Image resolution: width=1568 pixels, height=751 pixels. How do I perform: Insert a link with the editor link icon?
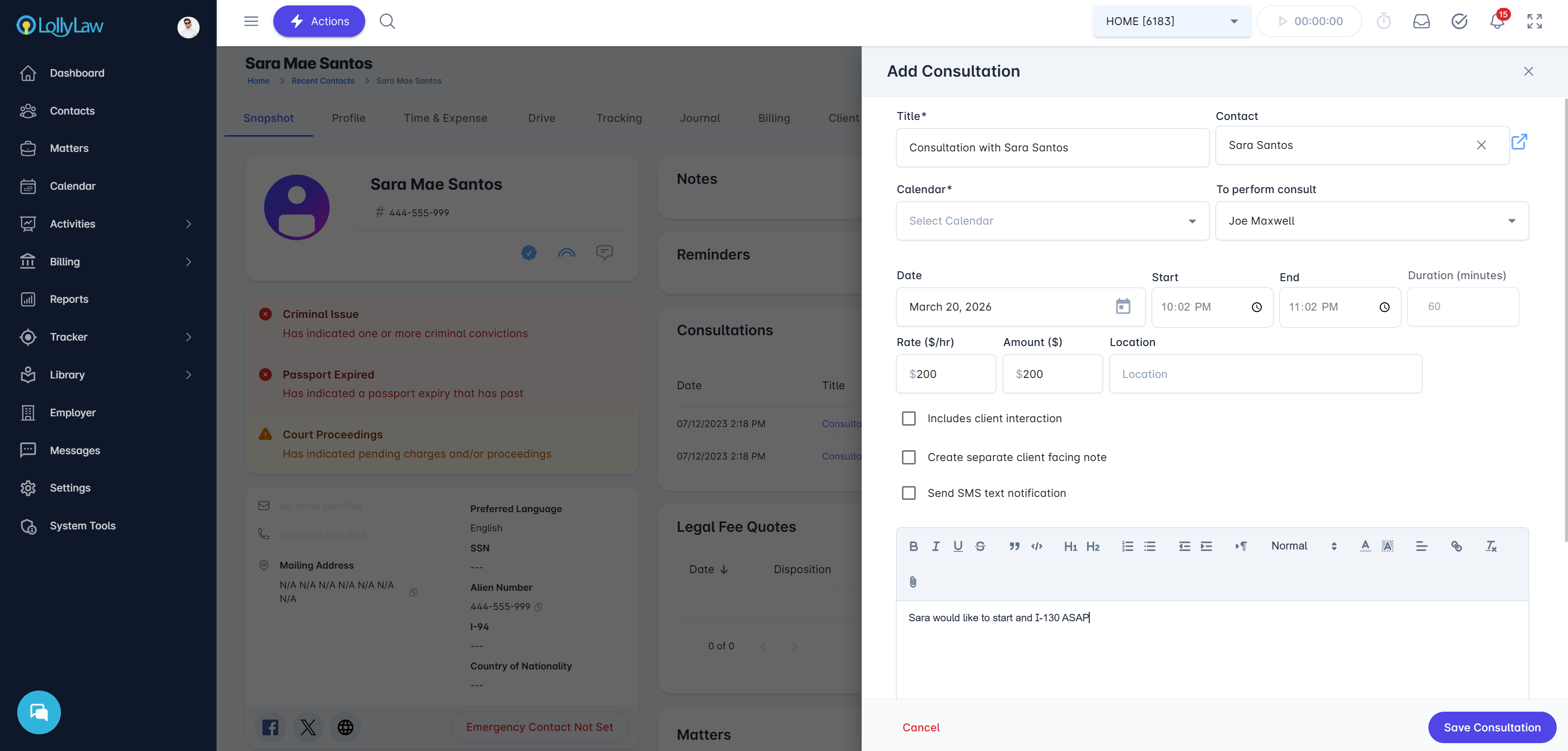[x=1456, y=546]
